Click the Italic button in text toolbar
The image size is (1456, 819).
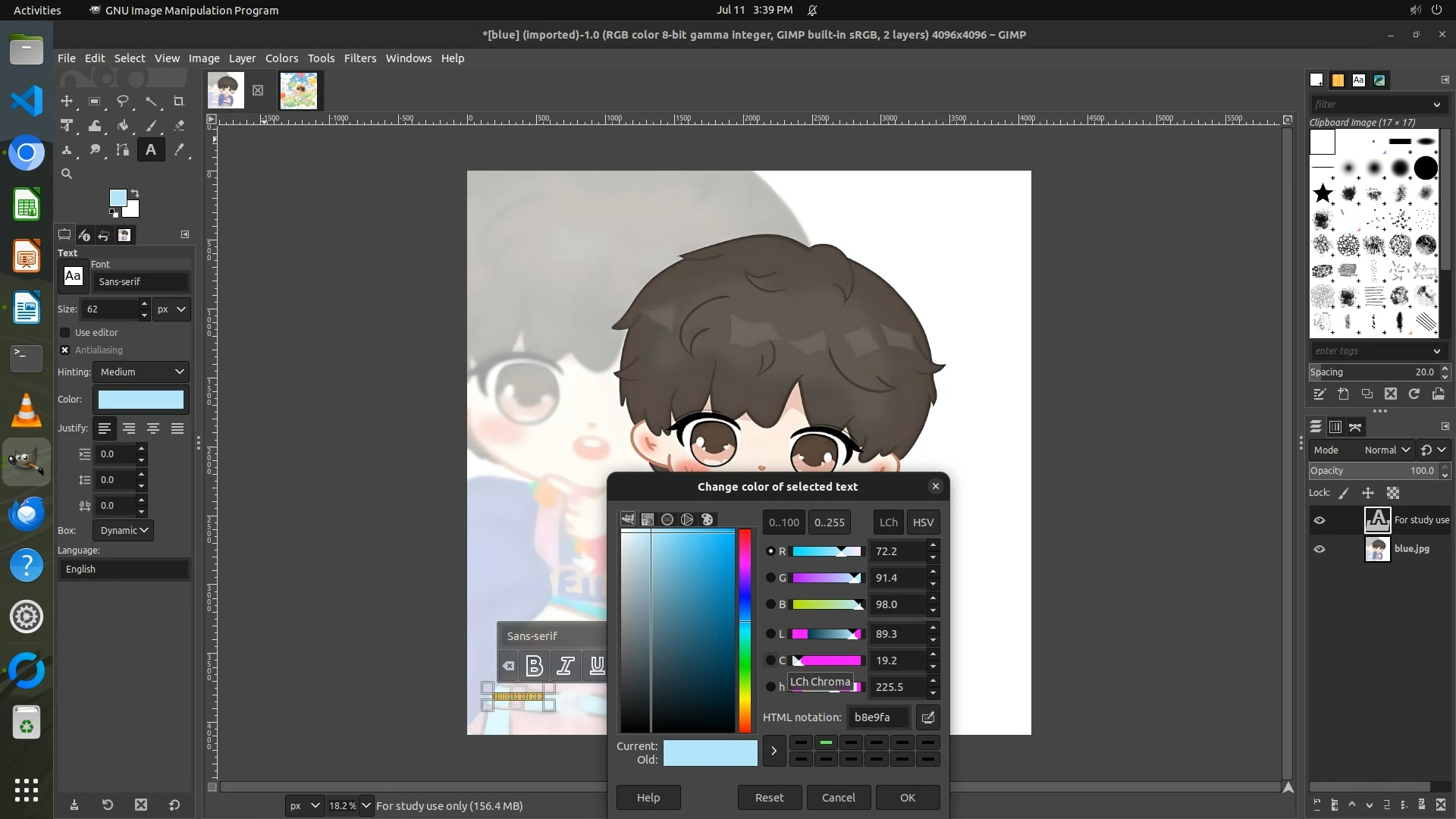pyautogui.click(x=566, y=666)
